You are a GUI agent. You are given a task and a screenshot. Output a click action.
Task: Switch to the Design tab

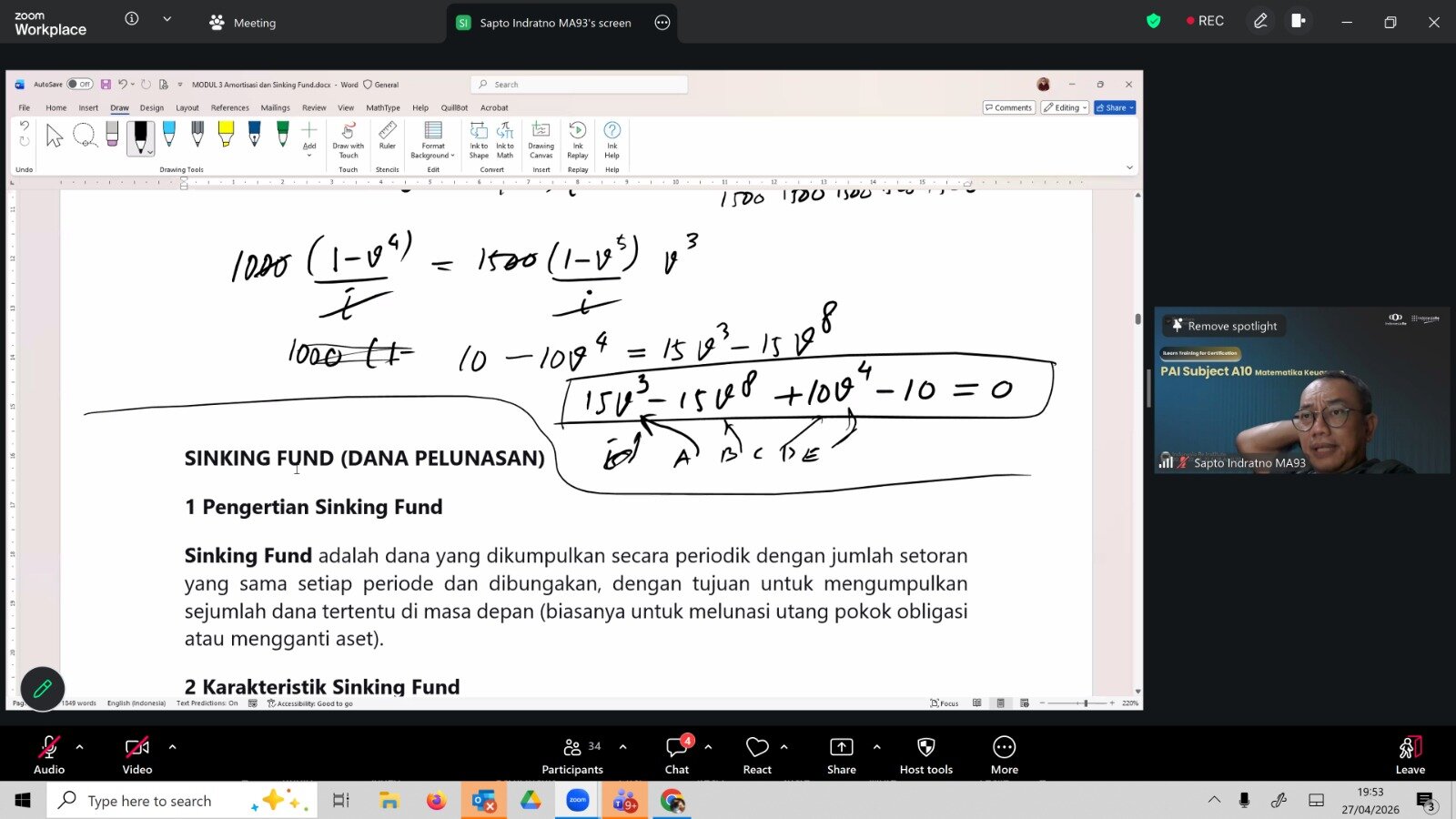click(x=152, y=107)
